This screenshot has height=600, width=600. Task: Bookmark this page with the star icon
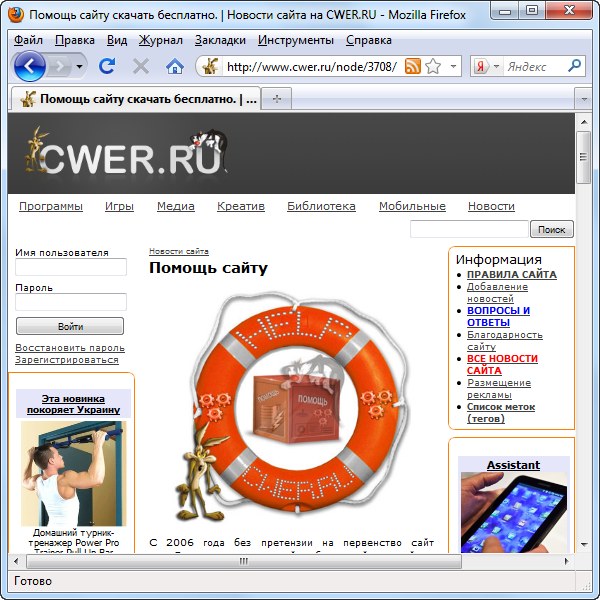(x=432, y=67)
